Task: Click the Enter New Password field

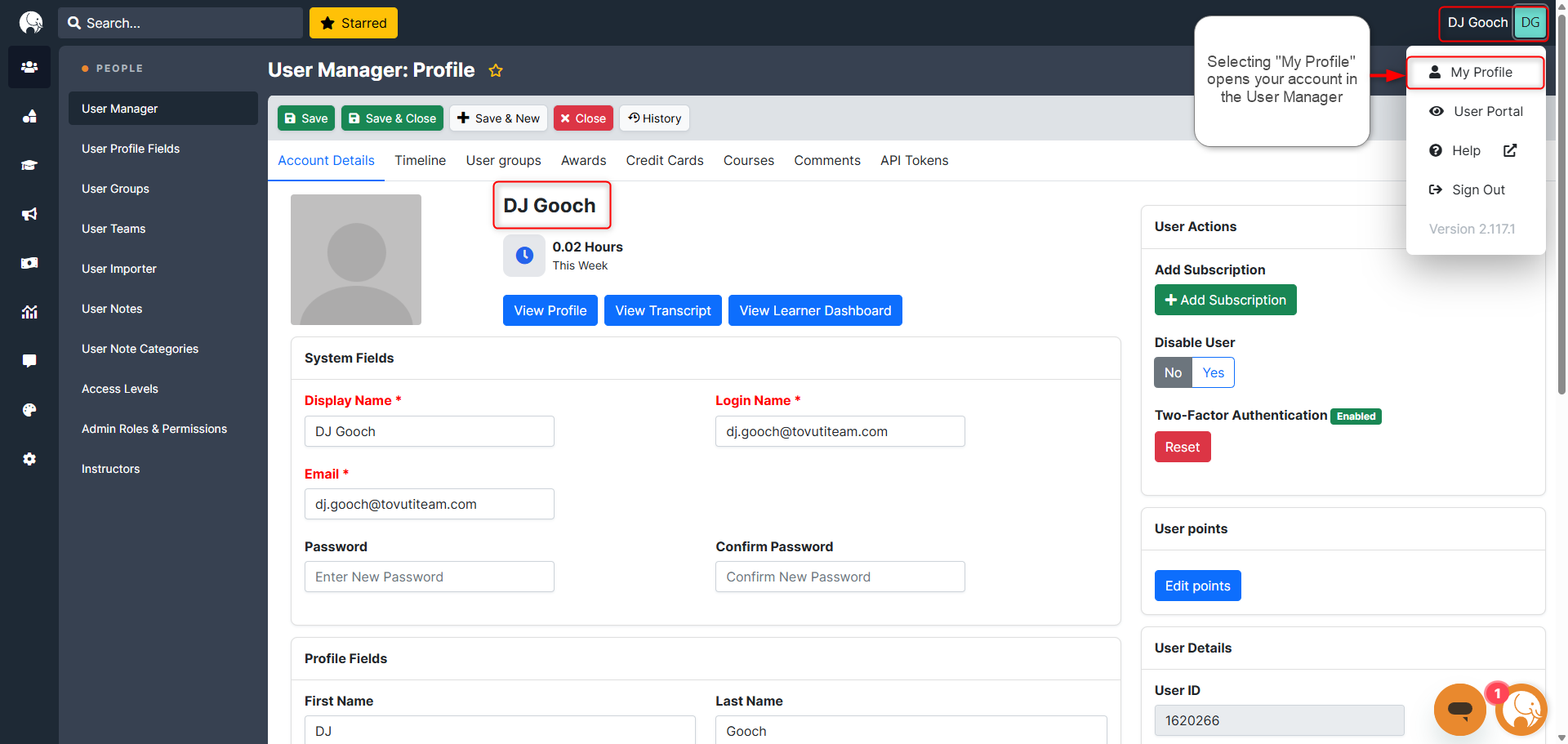Action: (430, 577)
